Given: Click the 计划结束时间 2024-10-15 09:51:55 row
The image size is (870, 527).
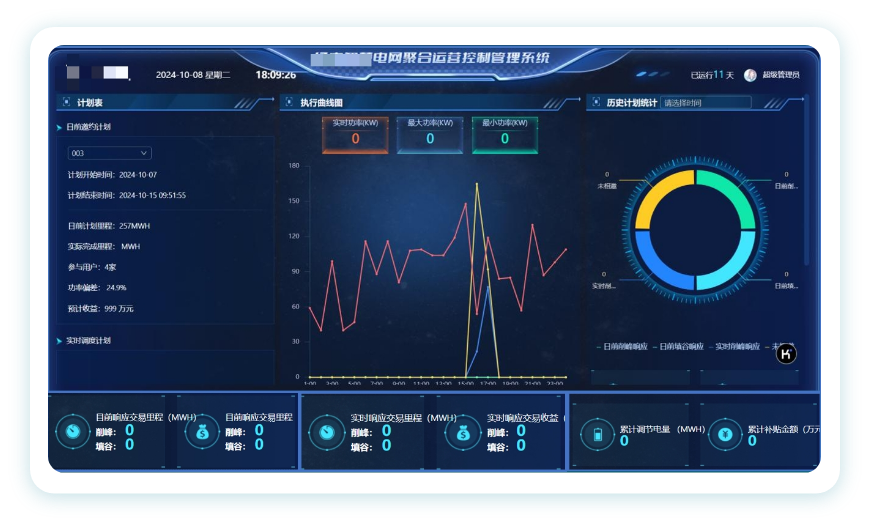Looking at the screenshot, I should pyautogui.click(x=127, y=195).
